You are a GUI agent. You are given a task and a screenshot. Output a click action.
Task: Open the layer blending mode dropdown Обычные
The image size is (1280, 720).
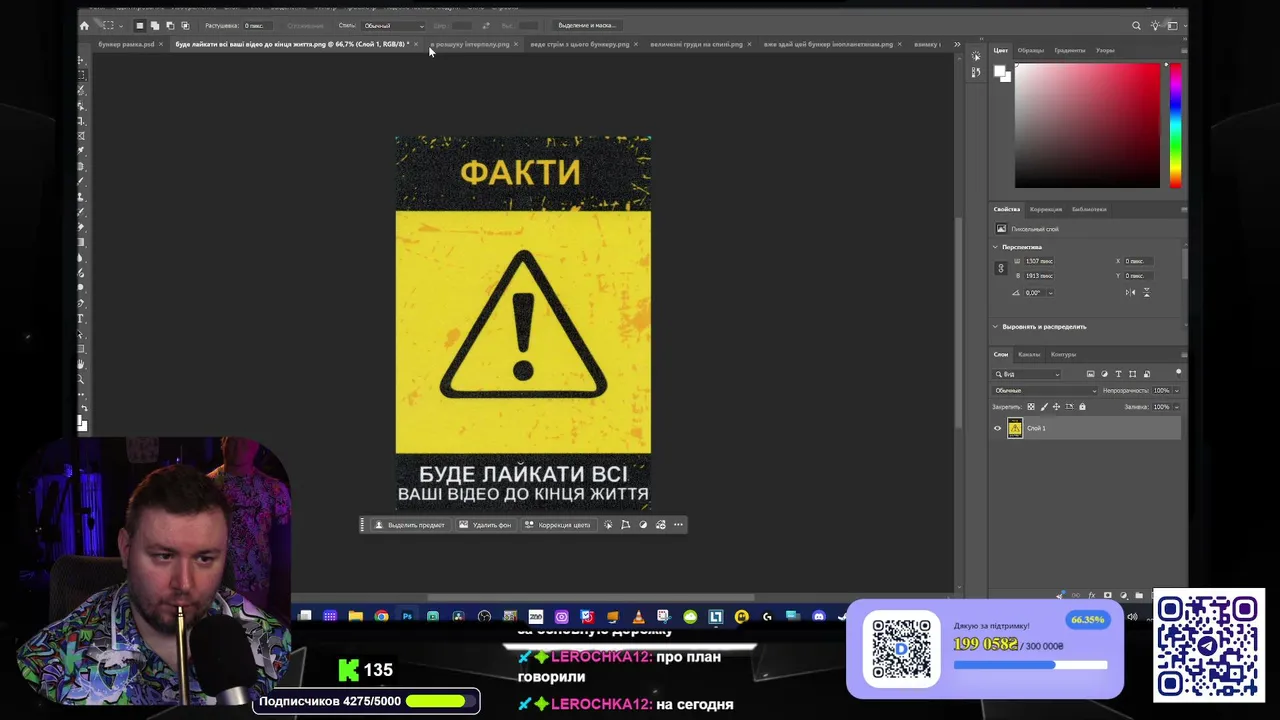click(1045, 390)
